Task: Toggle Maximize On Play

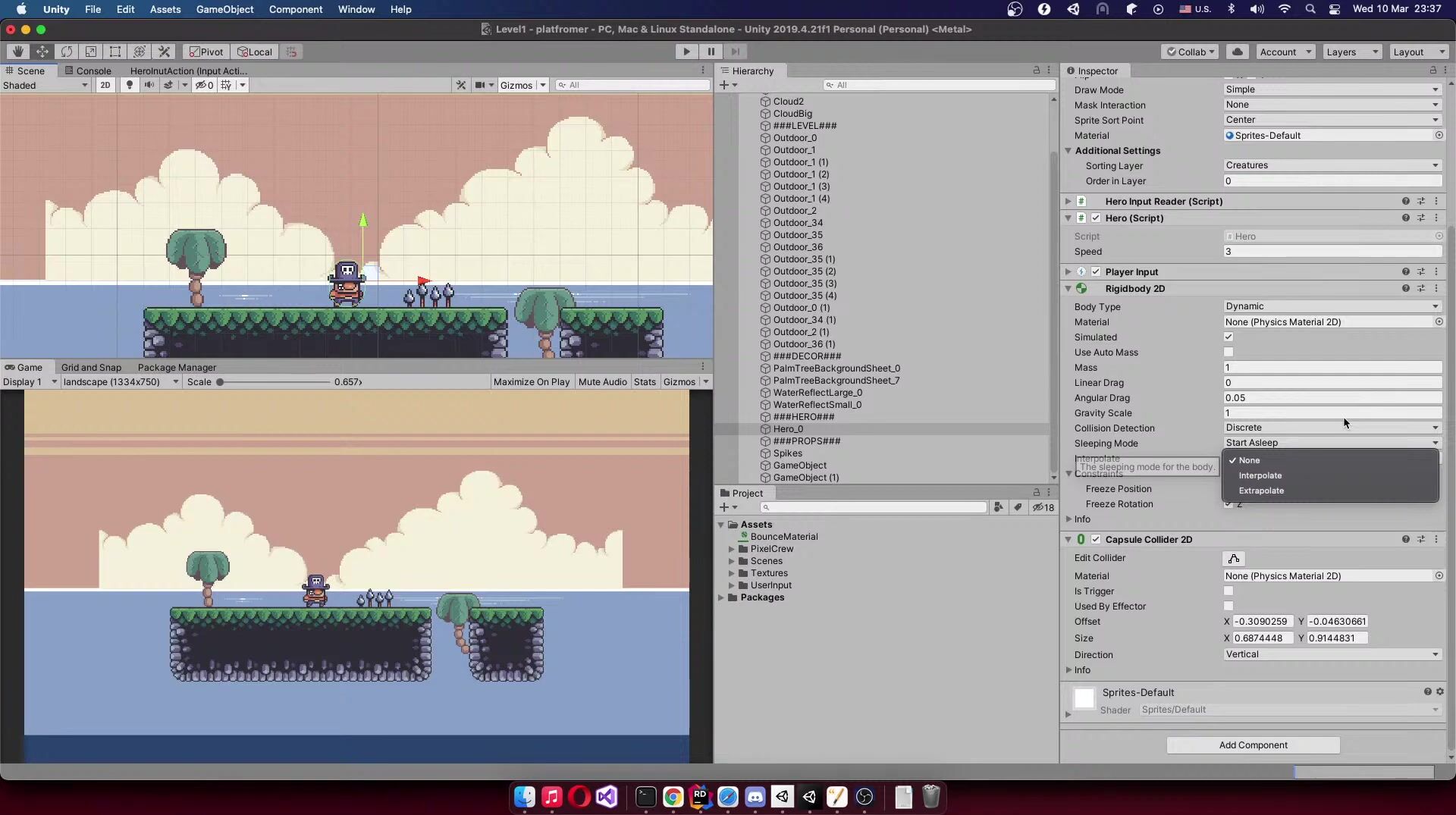Action: click(x=532, y=382)
